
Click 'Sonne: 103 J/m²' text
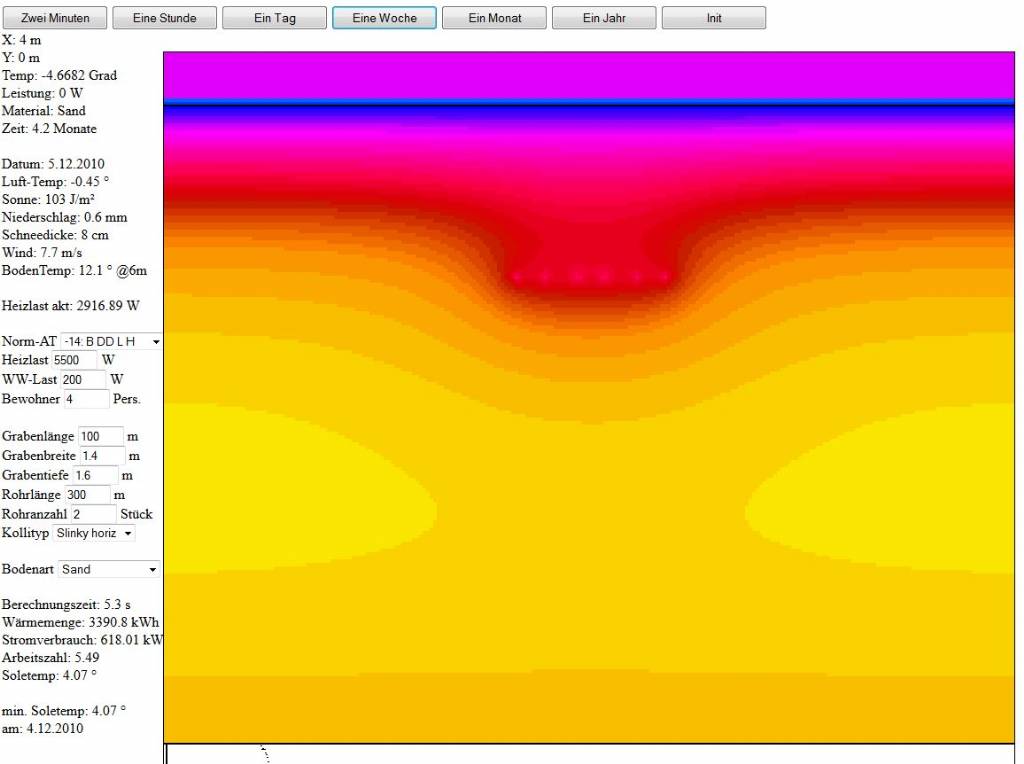(48, 199)
